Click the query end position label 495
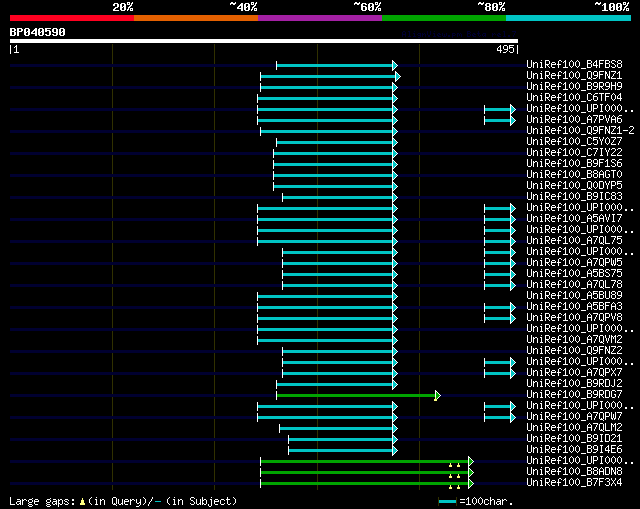Image resolution: width=640 pixels, height=509 pixels. click(505, 49)
